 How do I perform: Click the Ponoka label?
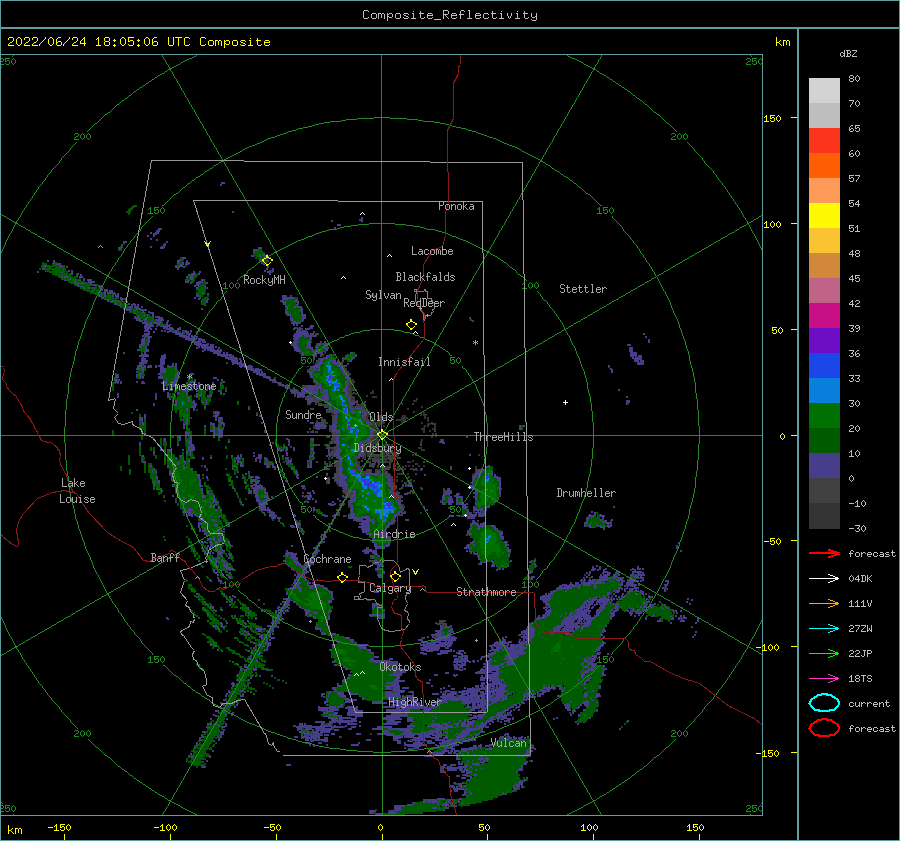pos(456,206)
